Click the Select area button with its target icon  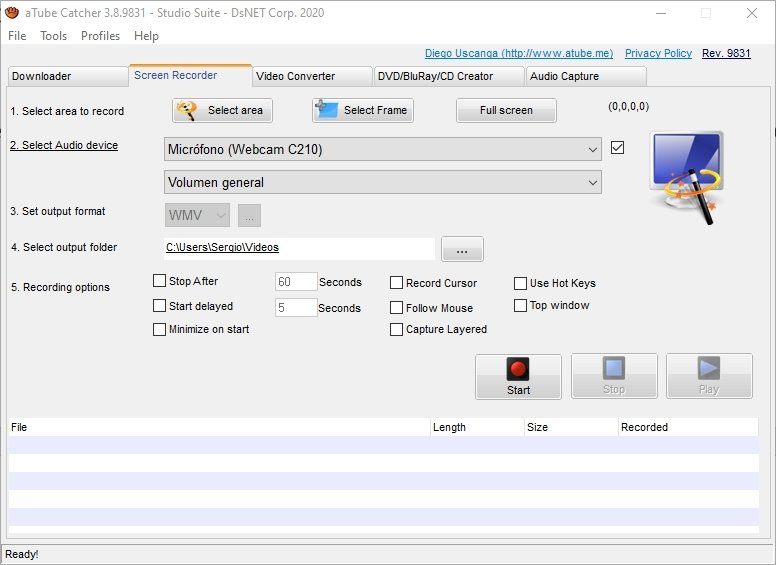click(x=222, y=110)
